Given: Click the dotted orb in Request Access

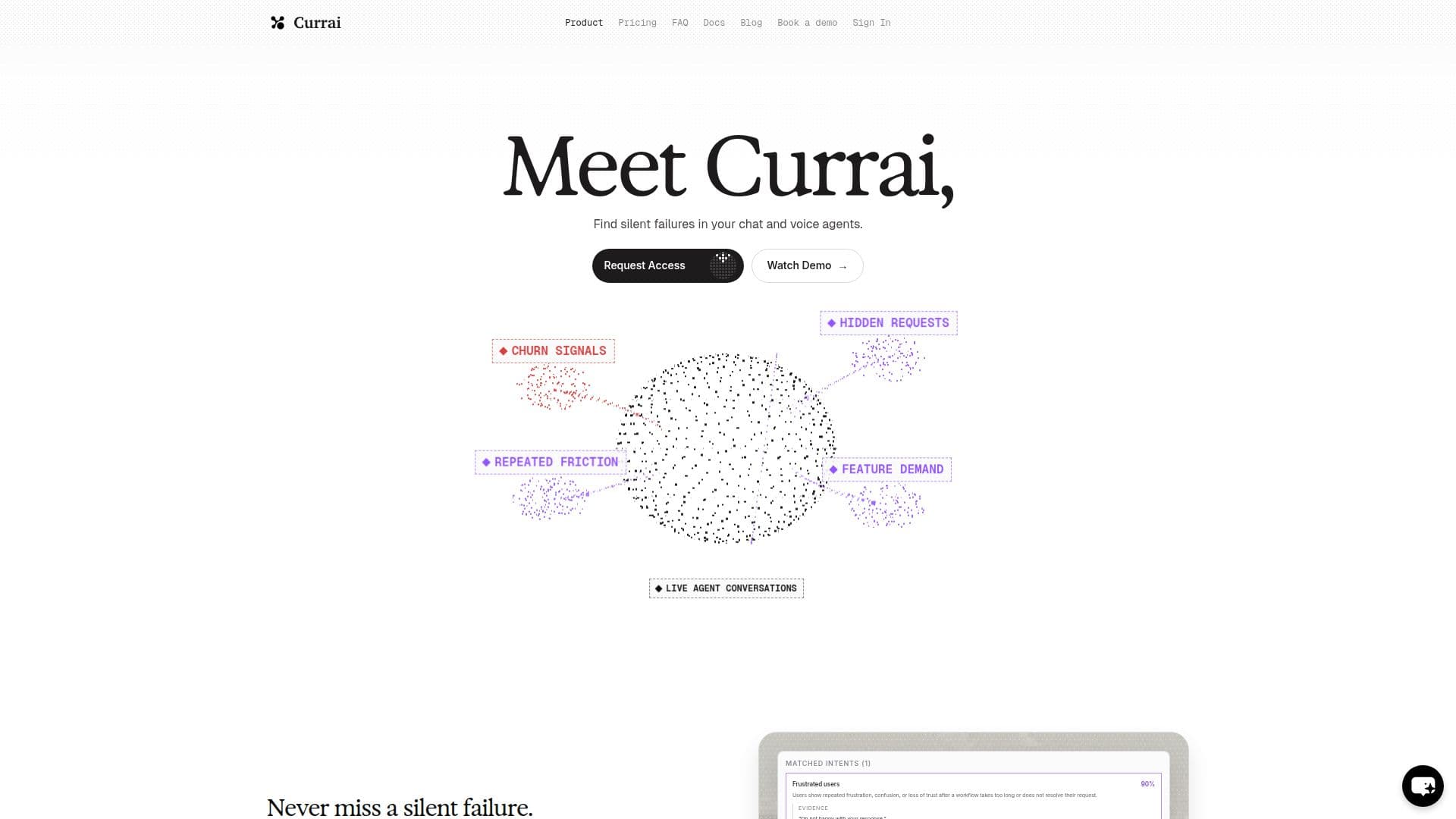Looking at the screenshot, I should pyautogui.click(x=723, y=265).
